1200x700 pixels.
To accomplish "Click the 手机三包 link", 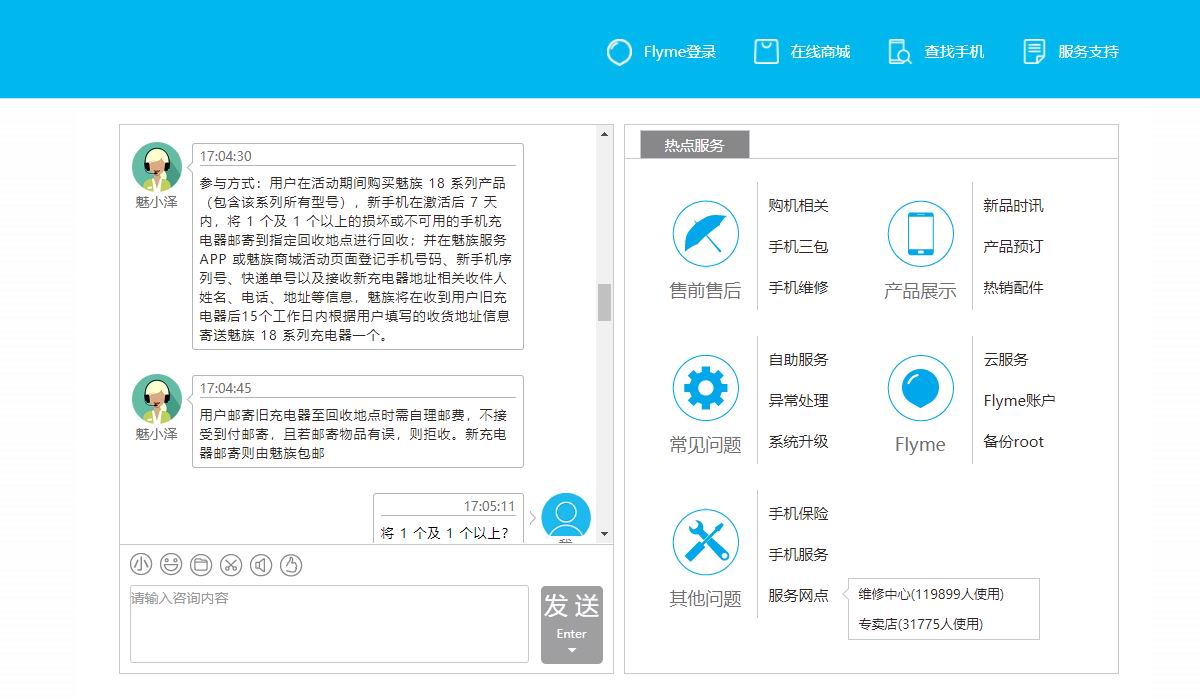I will [x=798, y=247].
